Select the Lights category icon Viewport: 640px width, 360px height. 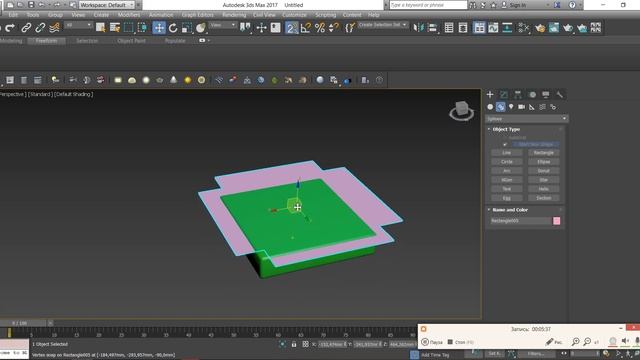pos(511,107)
